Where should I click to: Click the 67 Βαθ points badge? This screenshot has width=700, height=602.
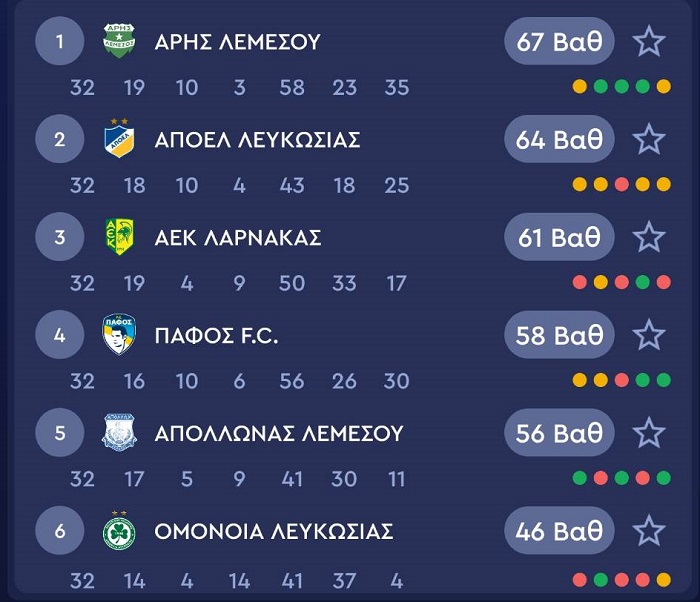tap(559, 42)
